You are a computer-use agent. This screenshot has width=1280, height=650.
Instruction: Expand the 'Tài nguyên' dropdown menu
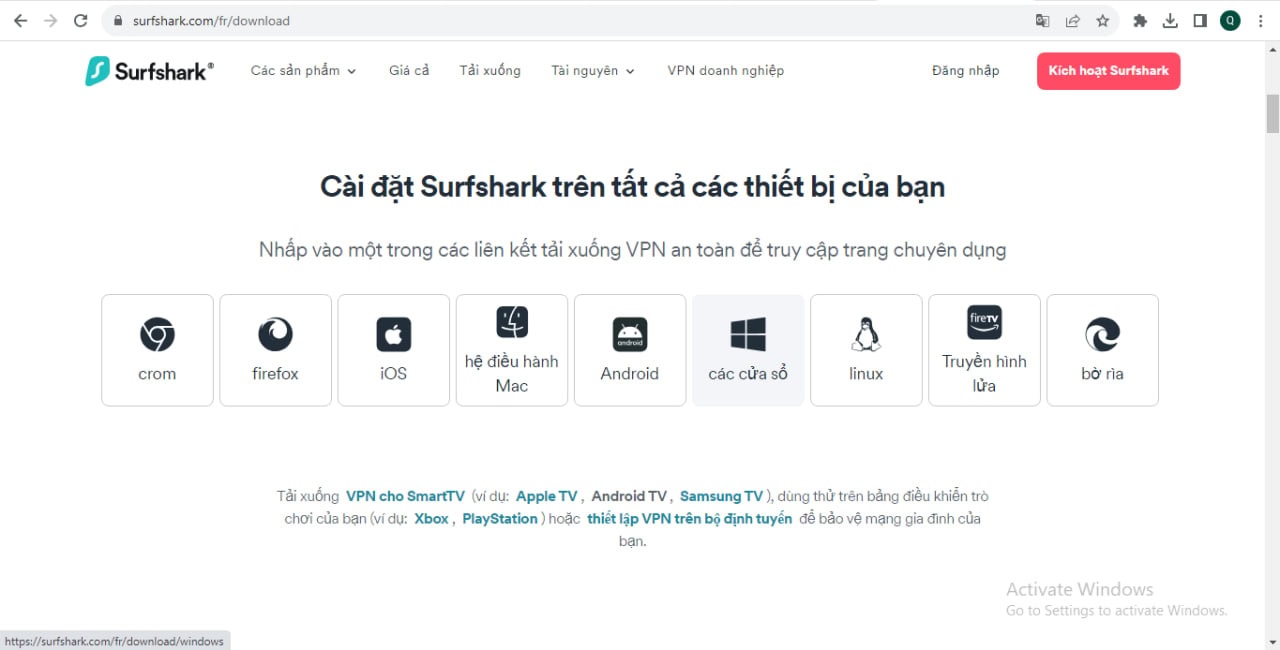592,71
